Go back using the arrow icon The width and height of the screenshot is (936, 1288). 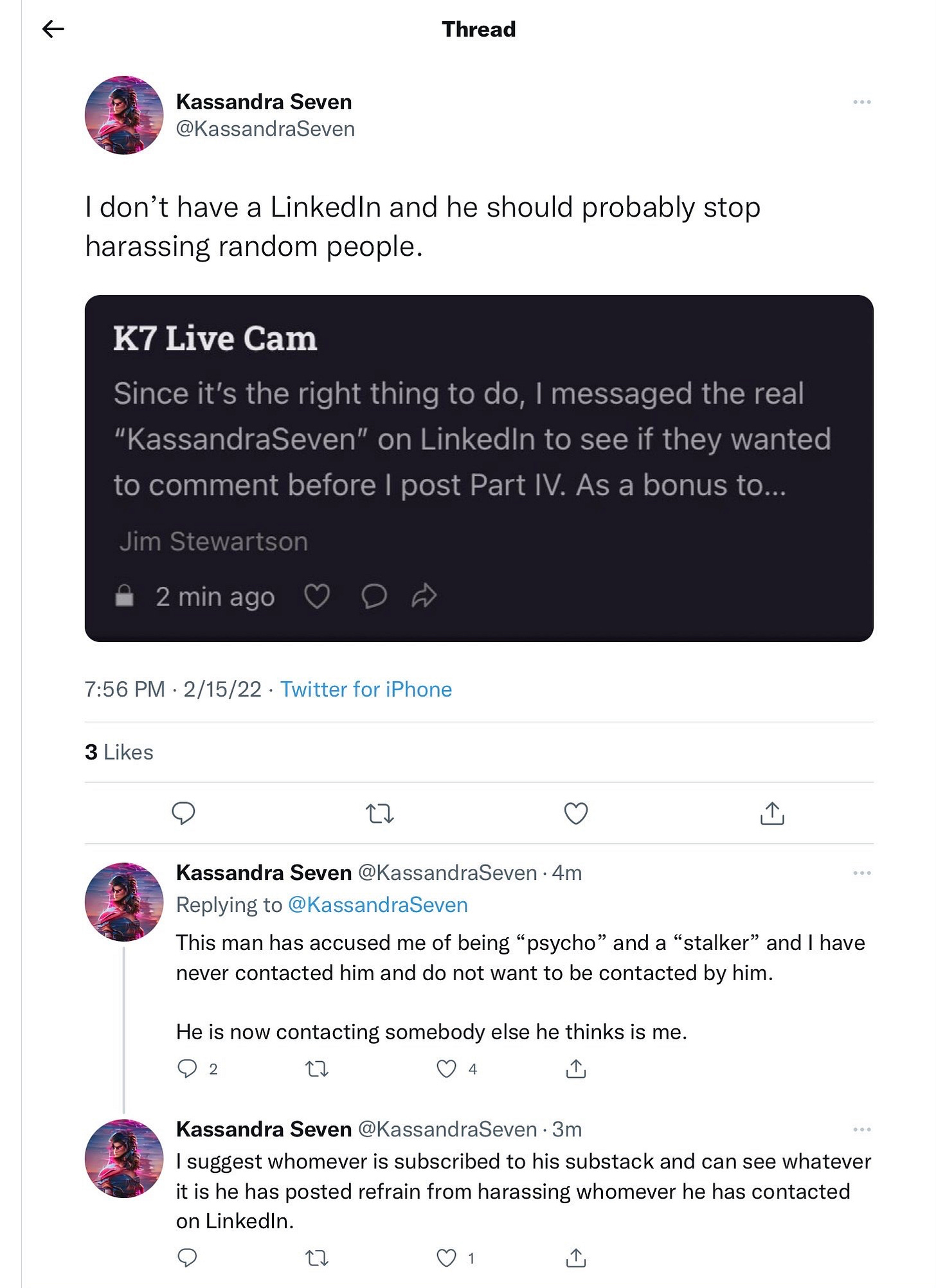click(53, 29)
